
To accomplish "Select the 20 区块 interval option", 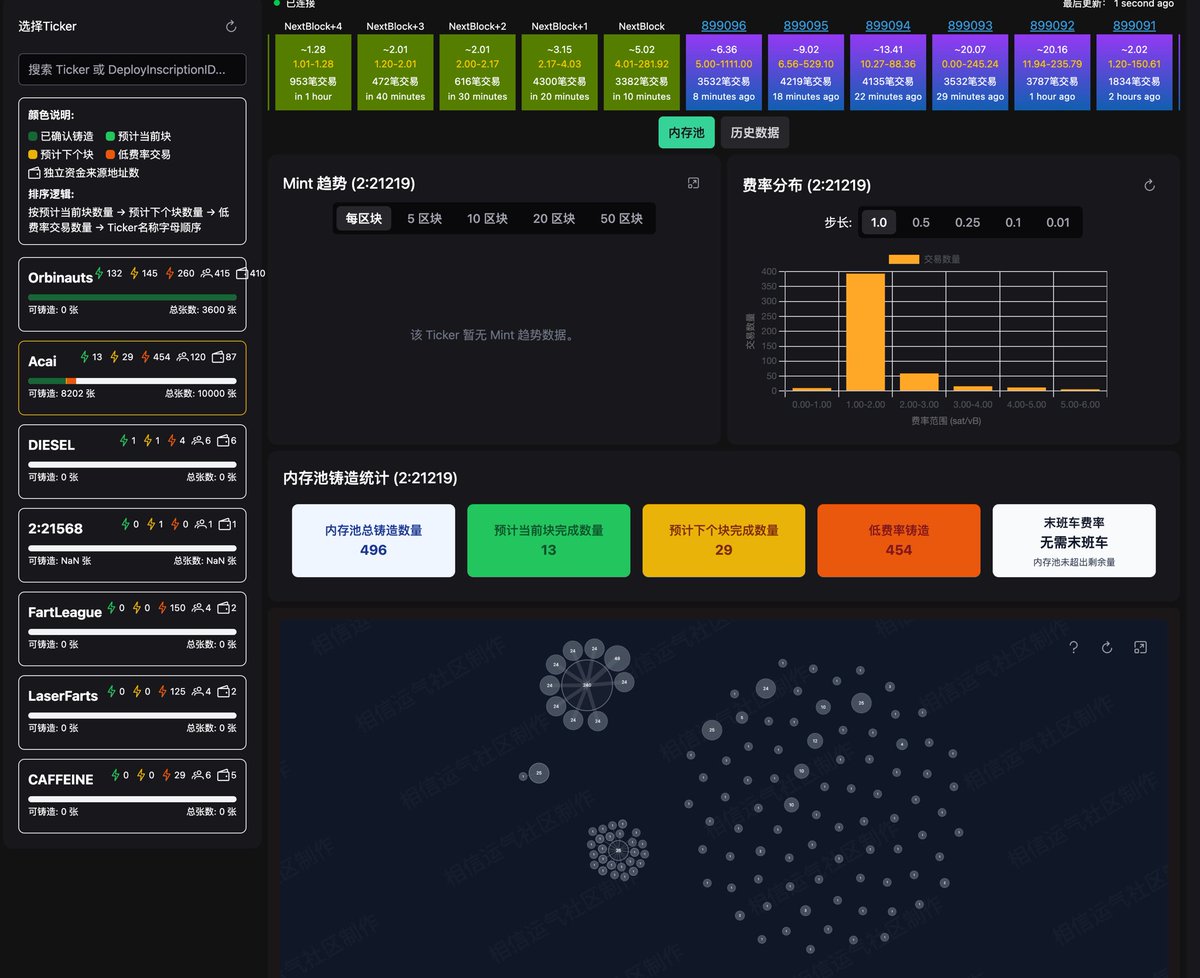I will (x=554, y=218).
